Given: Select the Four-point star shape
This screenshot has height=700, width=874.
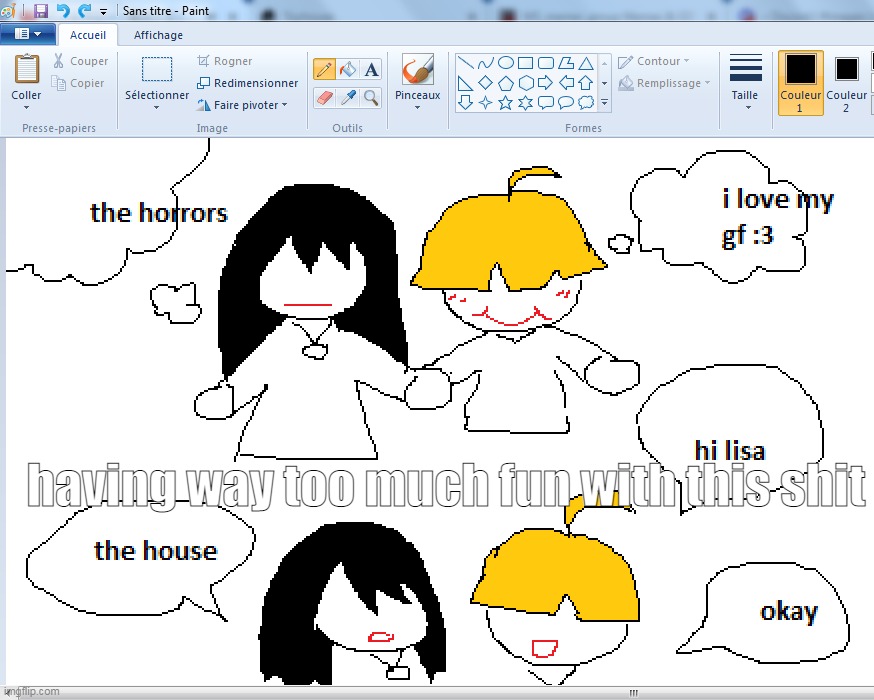Looking at the screenshot, I should (x=485, y=103).
